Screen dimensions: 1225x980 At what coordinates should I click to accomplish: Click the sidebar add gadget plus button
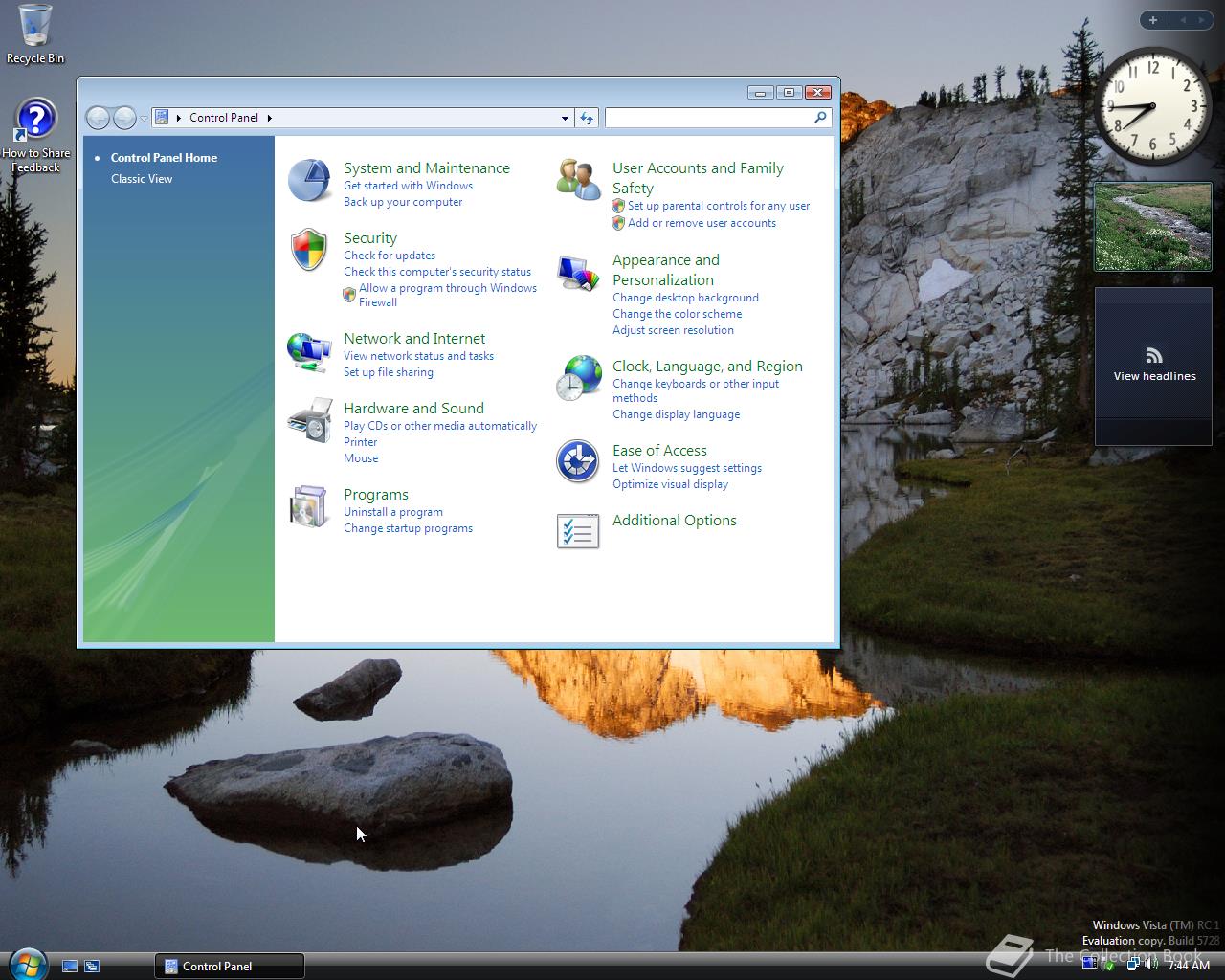[1153, 20]
